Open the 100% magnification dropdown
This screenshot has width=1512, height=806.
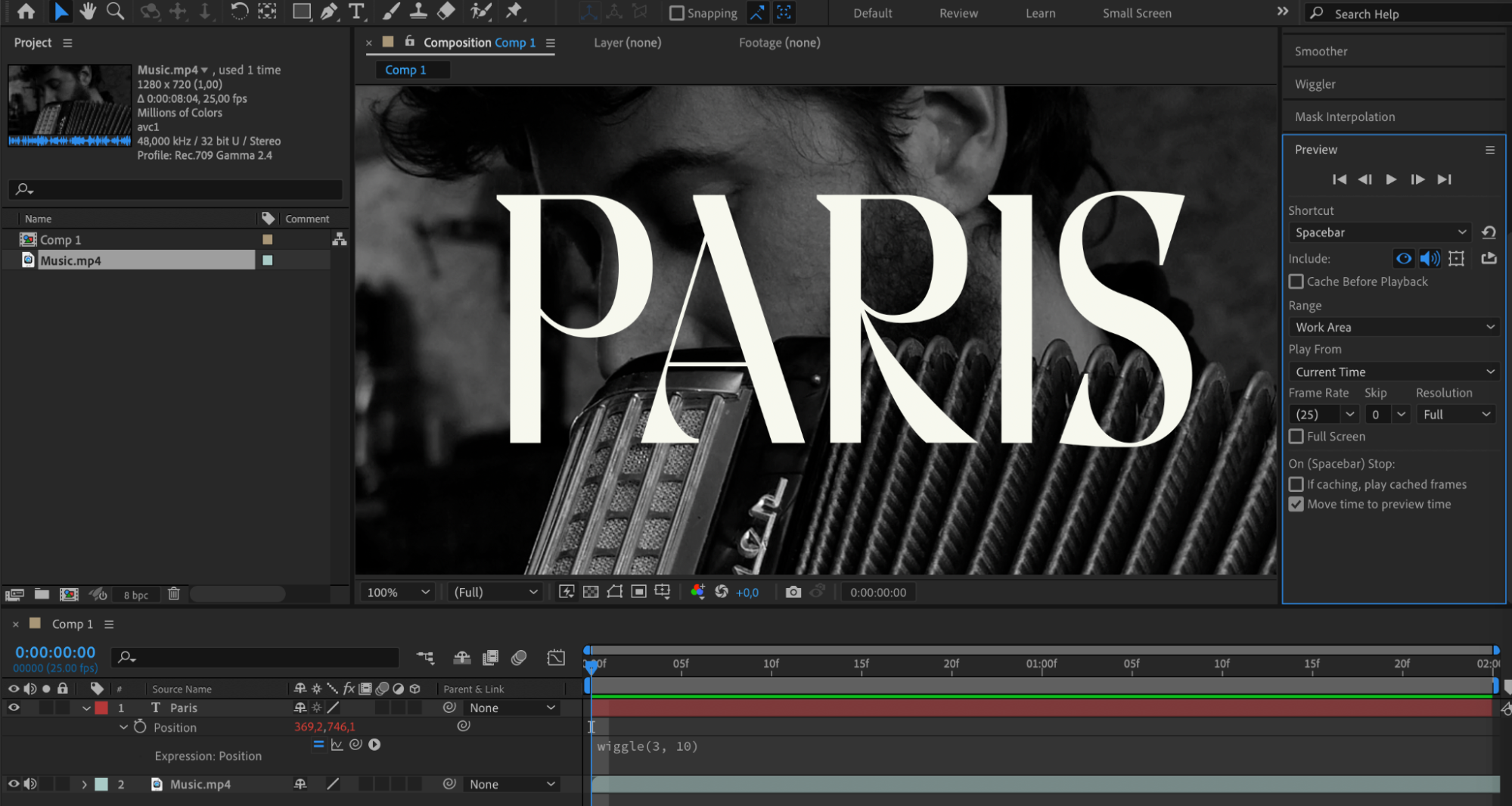[x=398, y=592]
